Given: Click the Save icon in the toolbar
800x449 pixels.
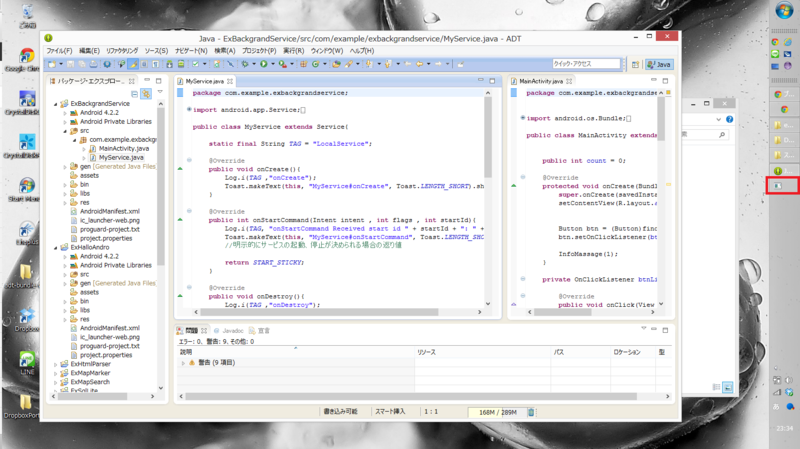Looking at the screenshot, I should [x=70, y=64].
